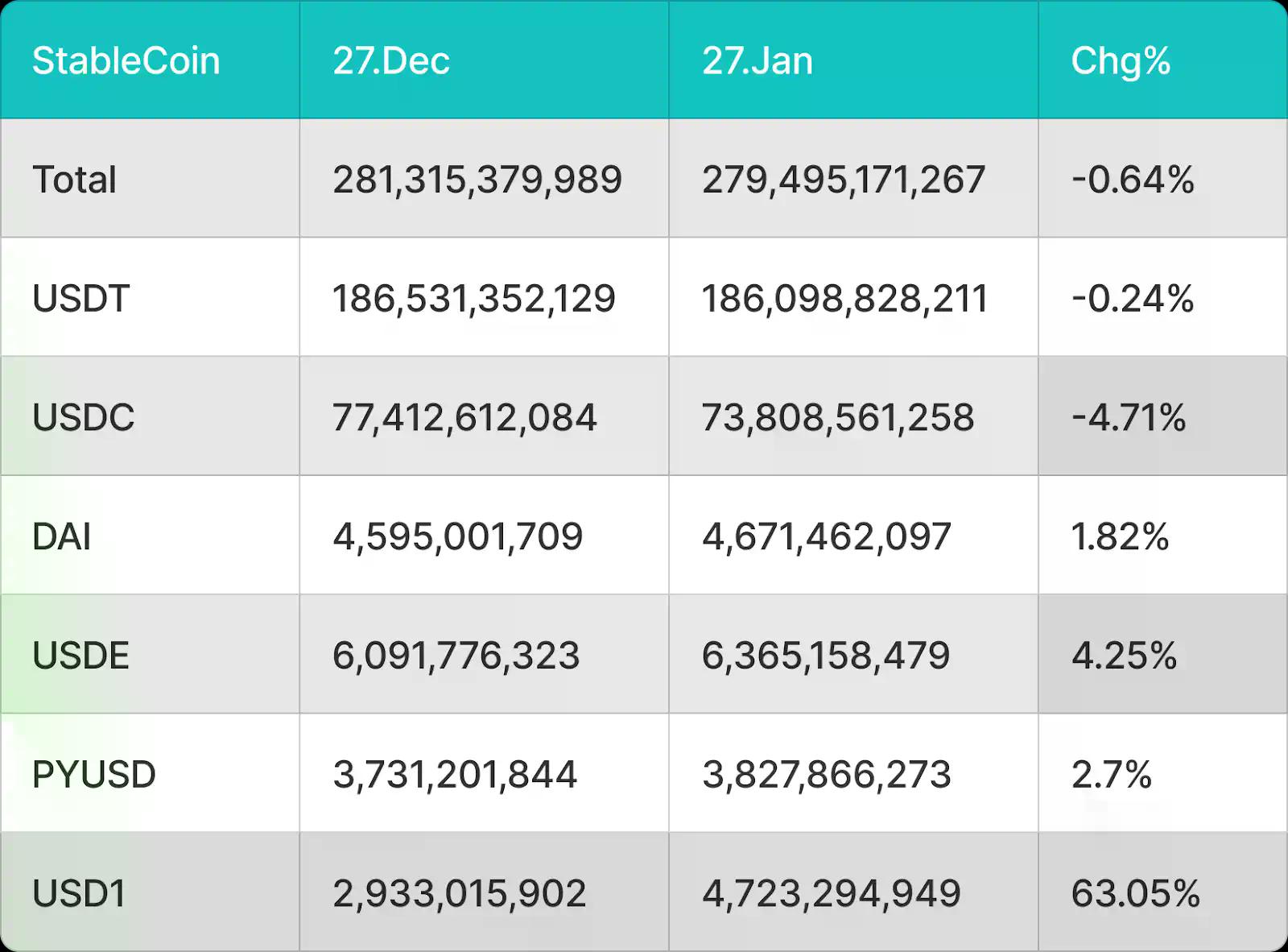Click the USDC change cell -4.71%
The image size is (1288, 952).
(1129, 417)
